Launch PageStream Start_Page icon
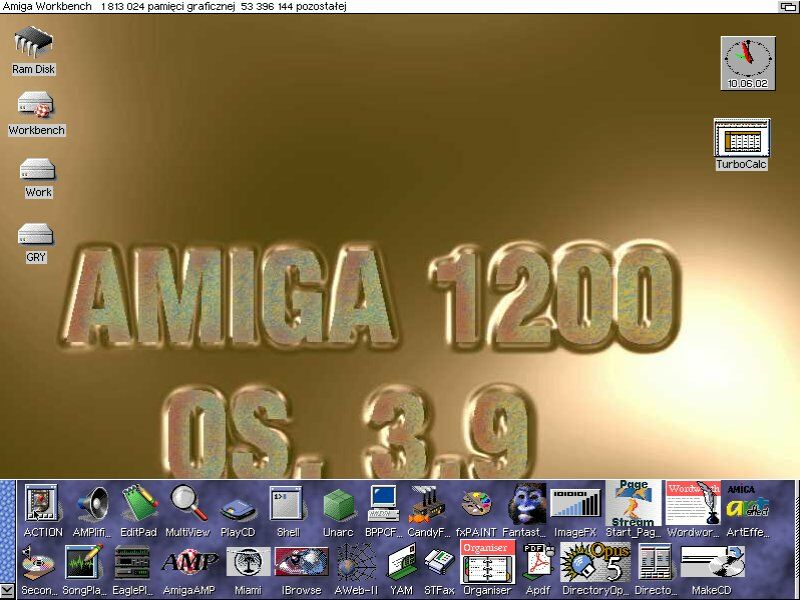800x600 pixels. click(633, 509)
